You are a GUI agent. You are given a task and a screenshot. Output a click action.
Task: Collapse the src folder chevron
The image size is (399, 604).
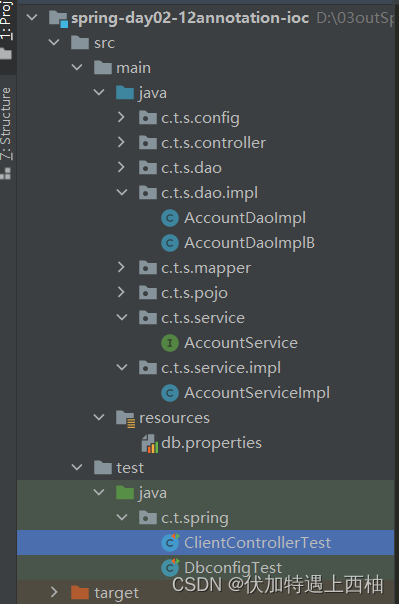tap(54, 42)
